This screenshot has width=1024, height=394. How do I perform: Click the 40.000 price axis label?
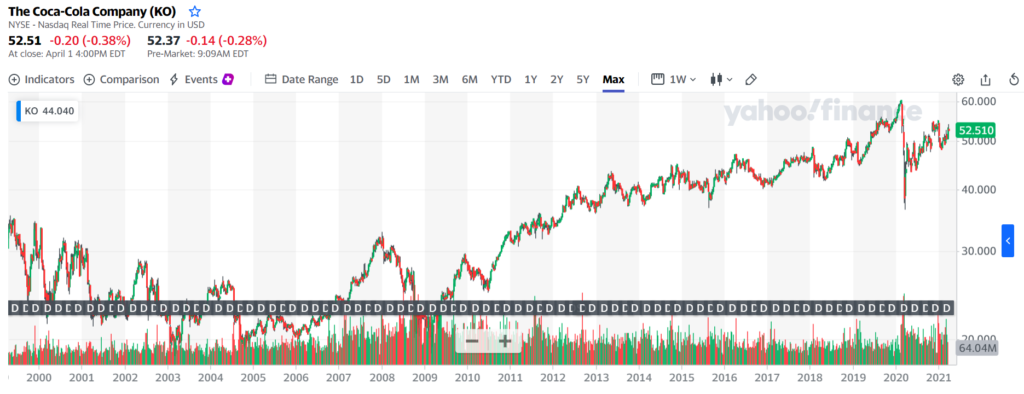978,189
